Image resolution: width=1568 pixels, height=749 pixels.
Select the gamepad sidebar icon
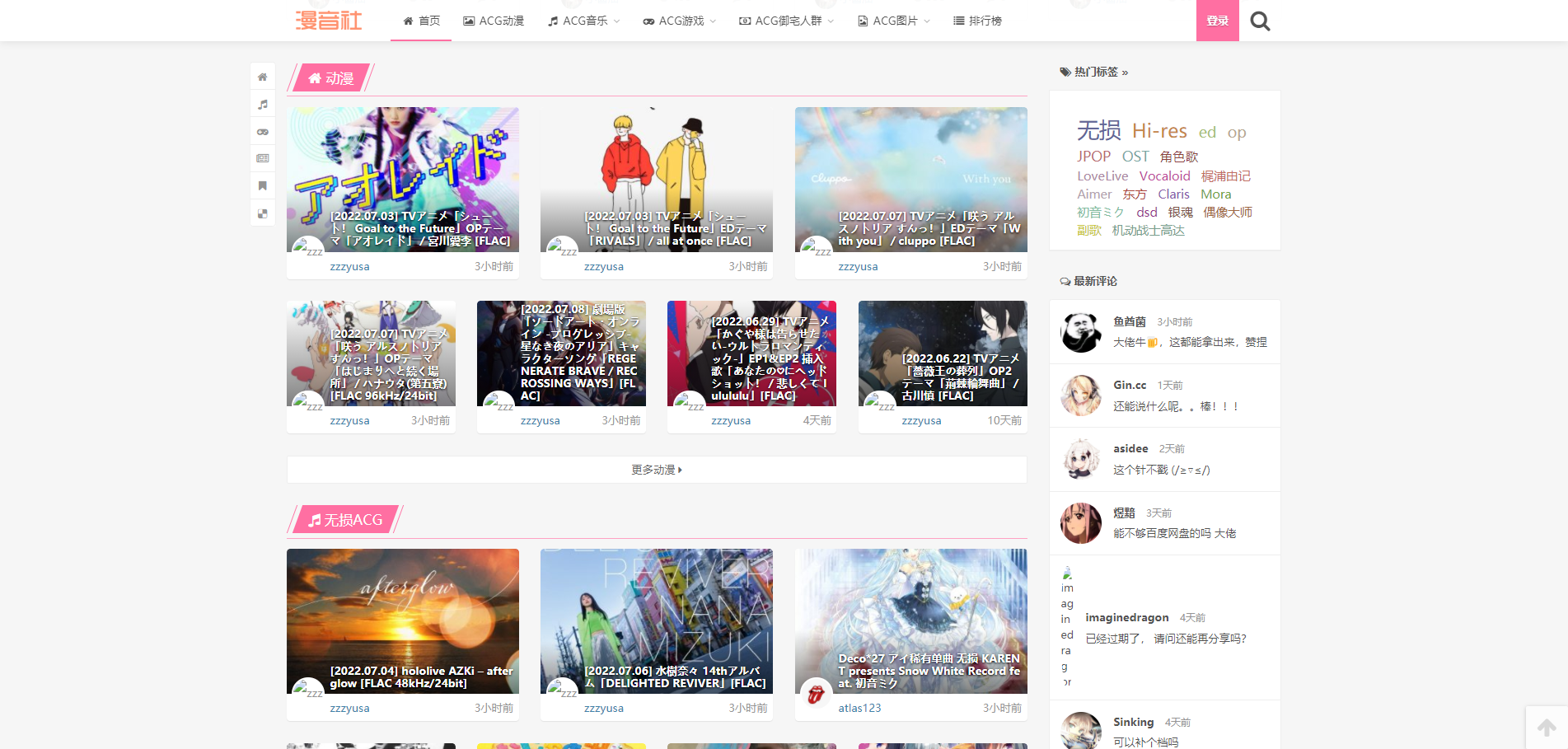(263, 132)
